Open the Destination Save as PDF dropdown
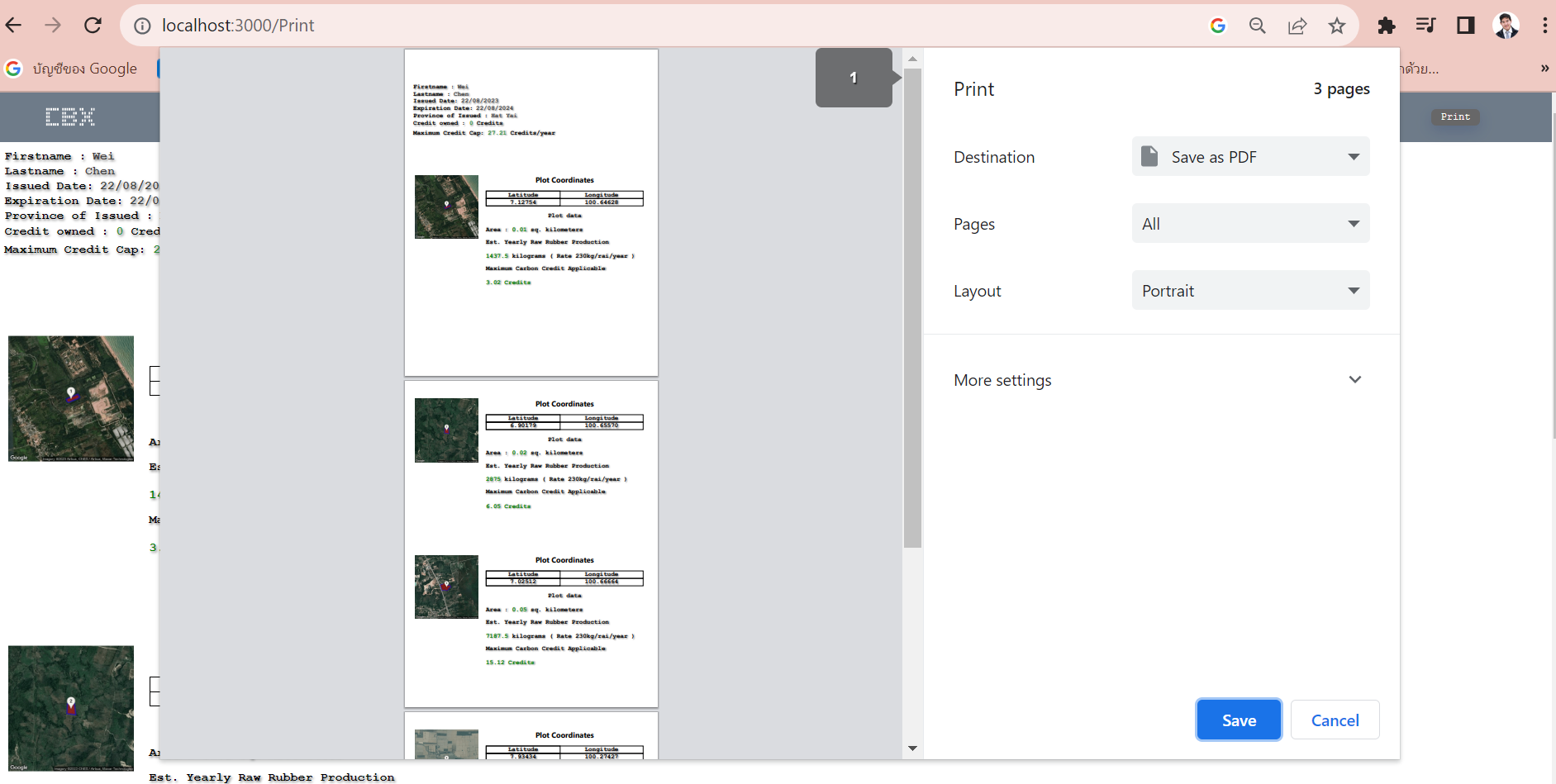 pos(1250,157)
